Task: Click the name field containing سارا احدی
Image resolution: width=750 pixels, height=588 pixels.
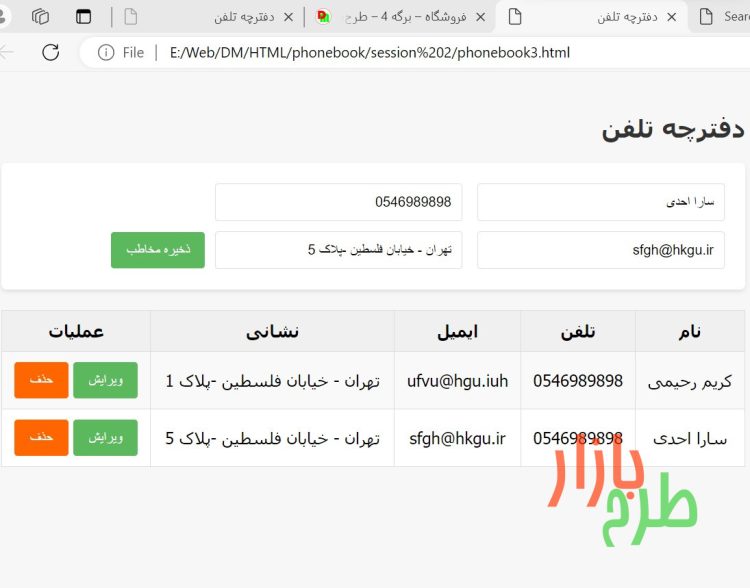Action: tap(600, 202)
